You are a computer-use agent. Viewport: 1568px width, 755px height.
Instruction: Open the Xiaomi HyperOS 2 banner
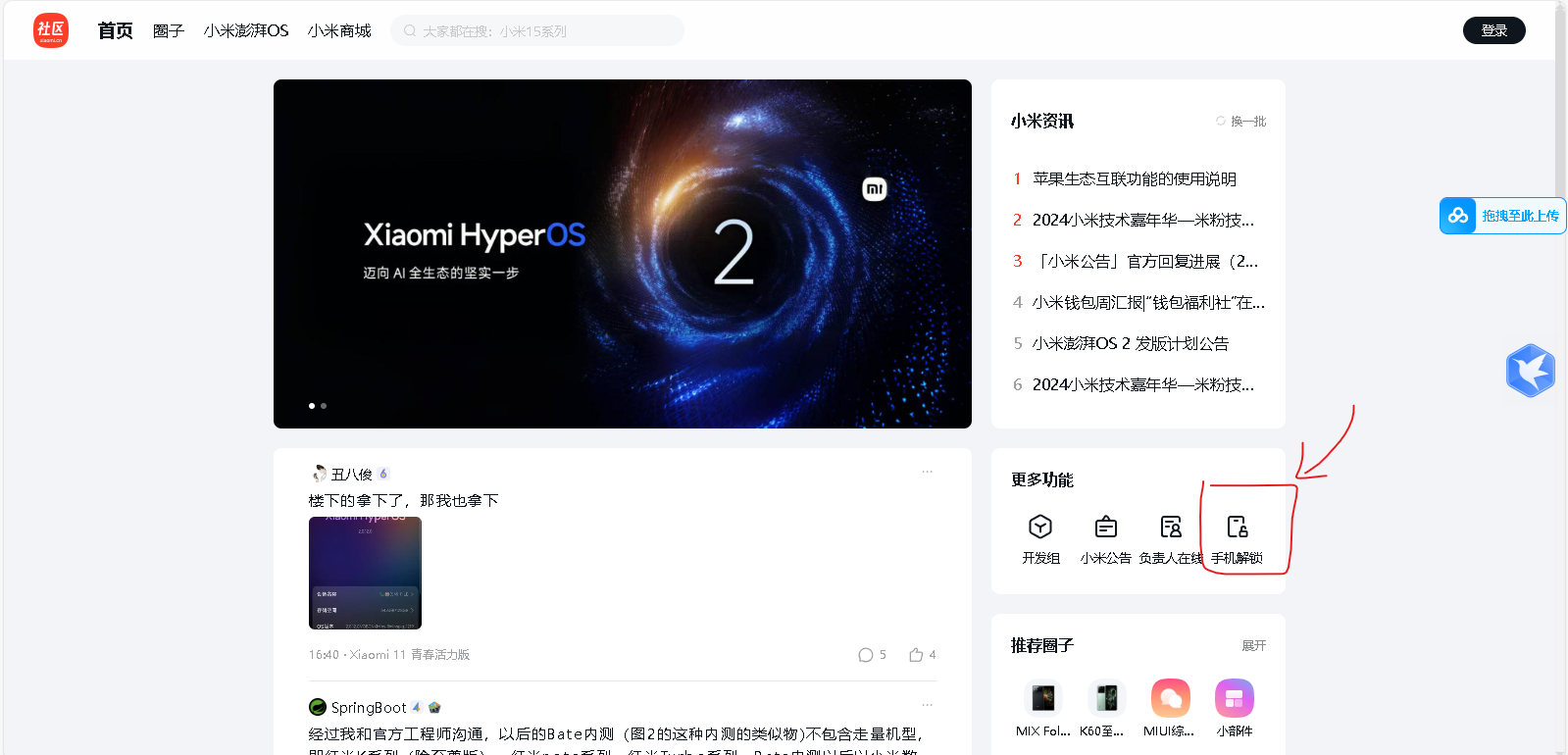point(623,254)
